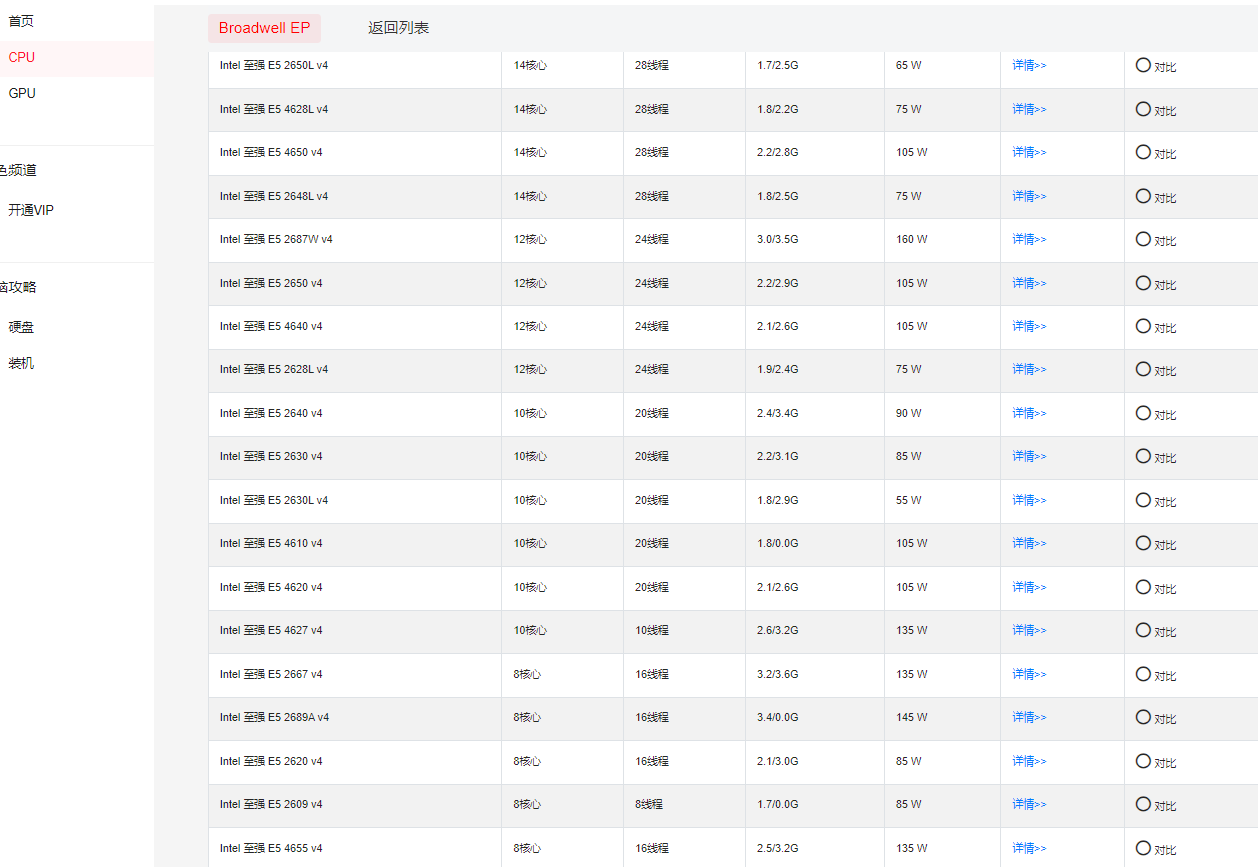Screen dimensions: 1258x867
Task: Enable compare for E5 2687W v4
Action: [1143, 239]
